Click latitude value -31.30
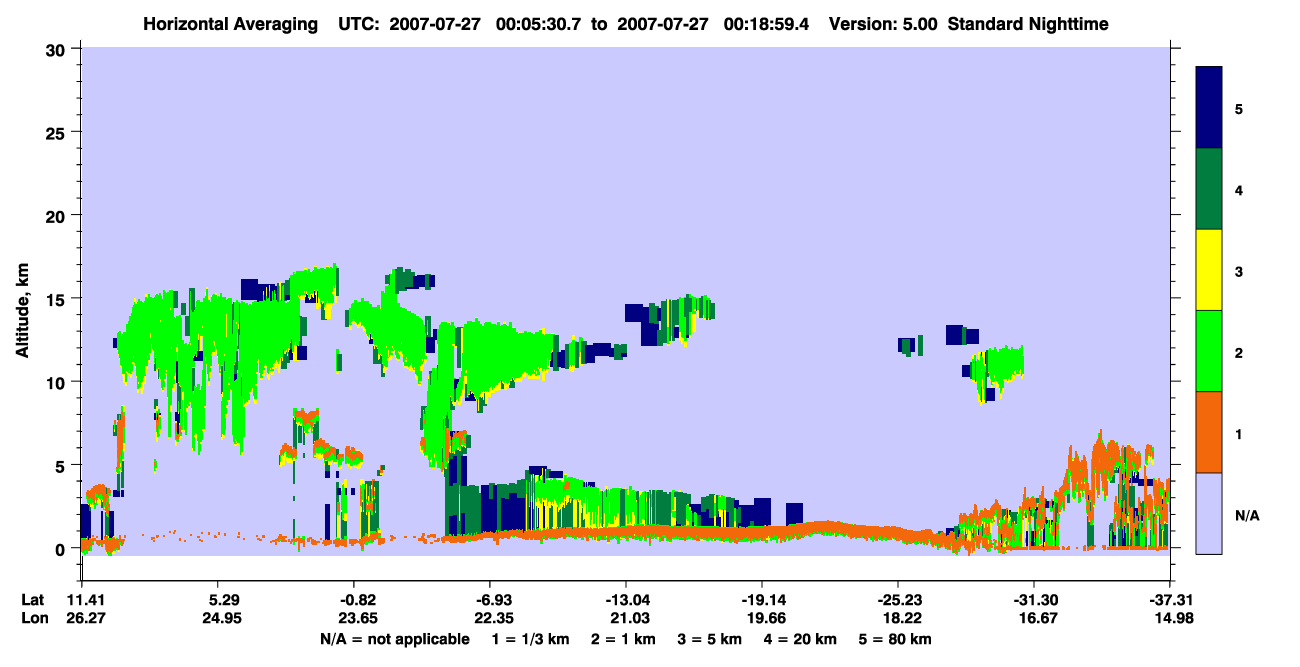Screen dimensions: 1300x667 tap(1036, 601)
